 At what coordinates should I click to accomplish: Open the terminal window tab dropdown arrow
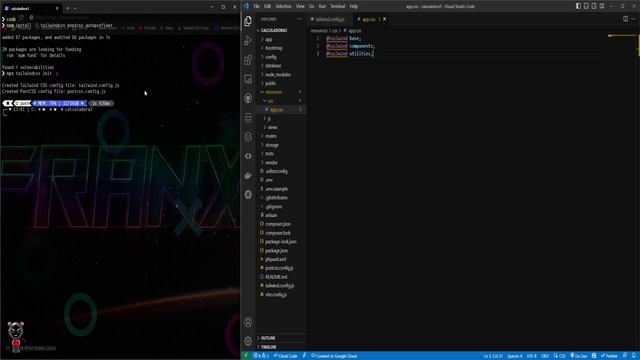[x=75, y=8]
